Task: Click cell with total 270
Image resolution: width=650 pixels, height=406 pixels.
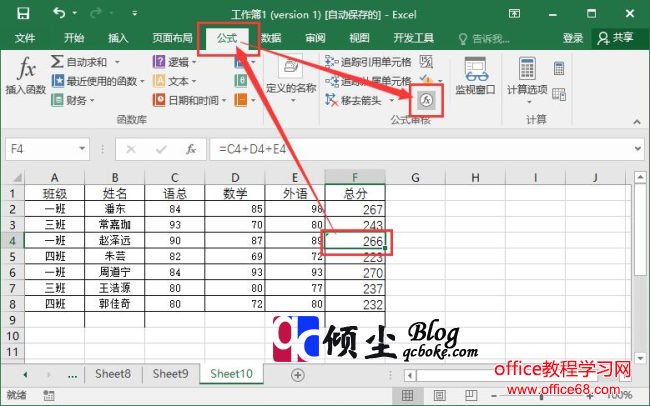Action: (355, 272)
